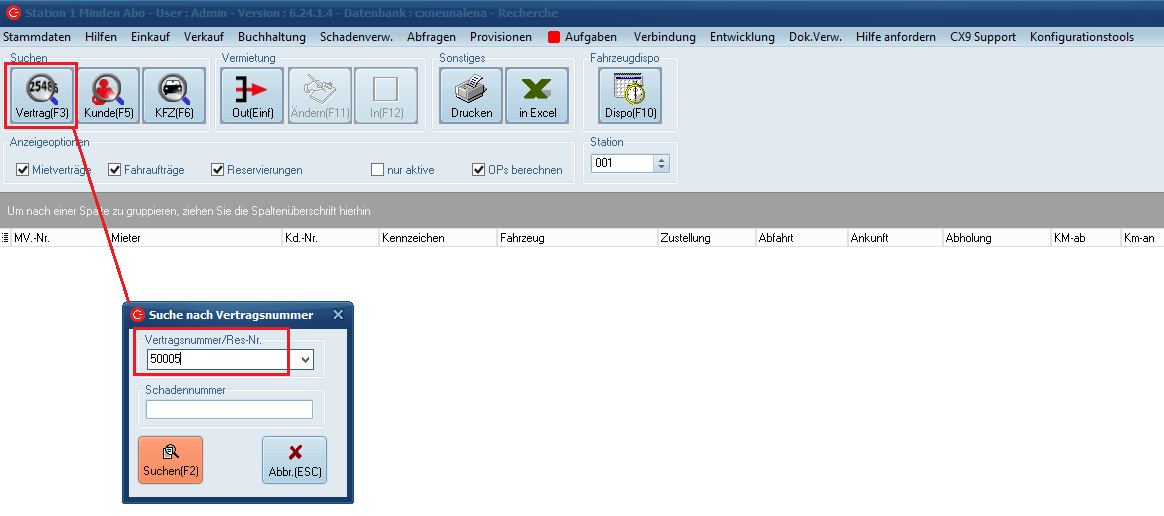This screenshot has width=1164, height=516.
Task: Export the list via in Excel icon
Action: pyautogui.click(x=537, y=96)
